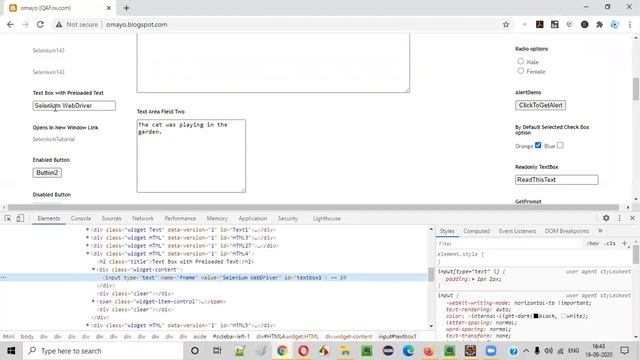Viewport: 640px width, 360px height.
Task: Reload the omayo page
Action: point(40,24)
